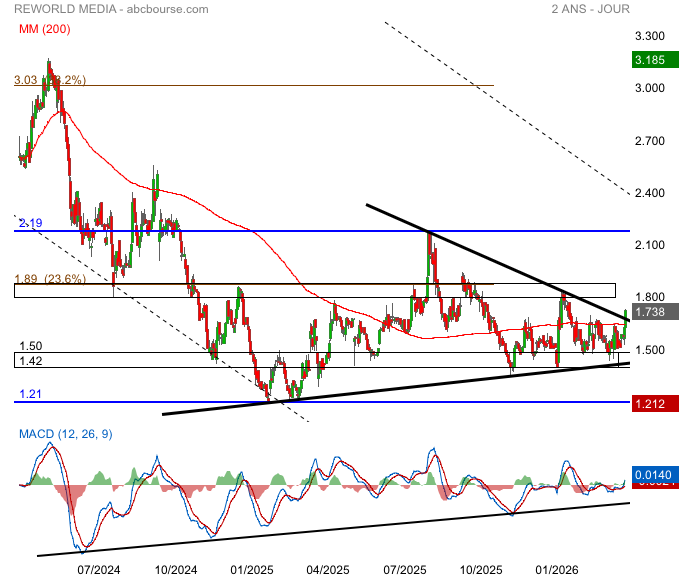Screen dimensions: 679x580
Task: Select the MACD (12, 26, 9) indicator label
Action: click(66, 434)
